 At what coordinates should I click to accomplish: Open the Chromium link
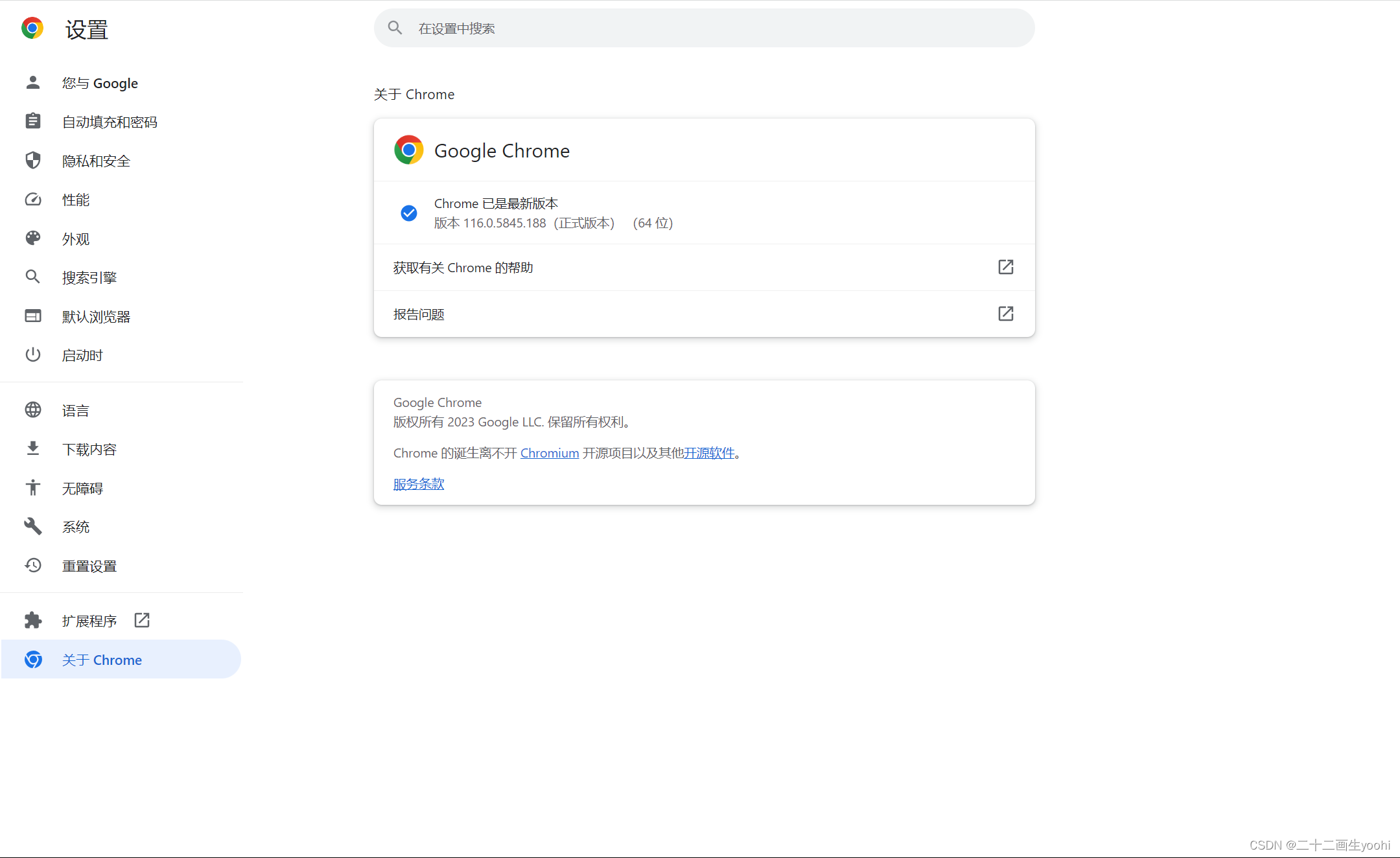tap(550, 453)
